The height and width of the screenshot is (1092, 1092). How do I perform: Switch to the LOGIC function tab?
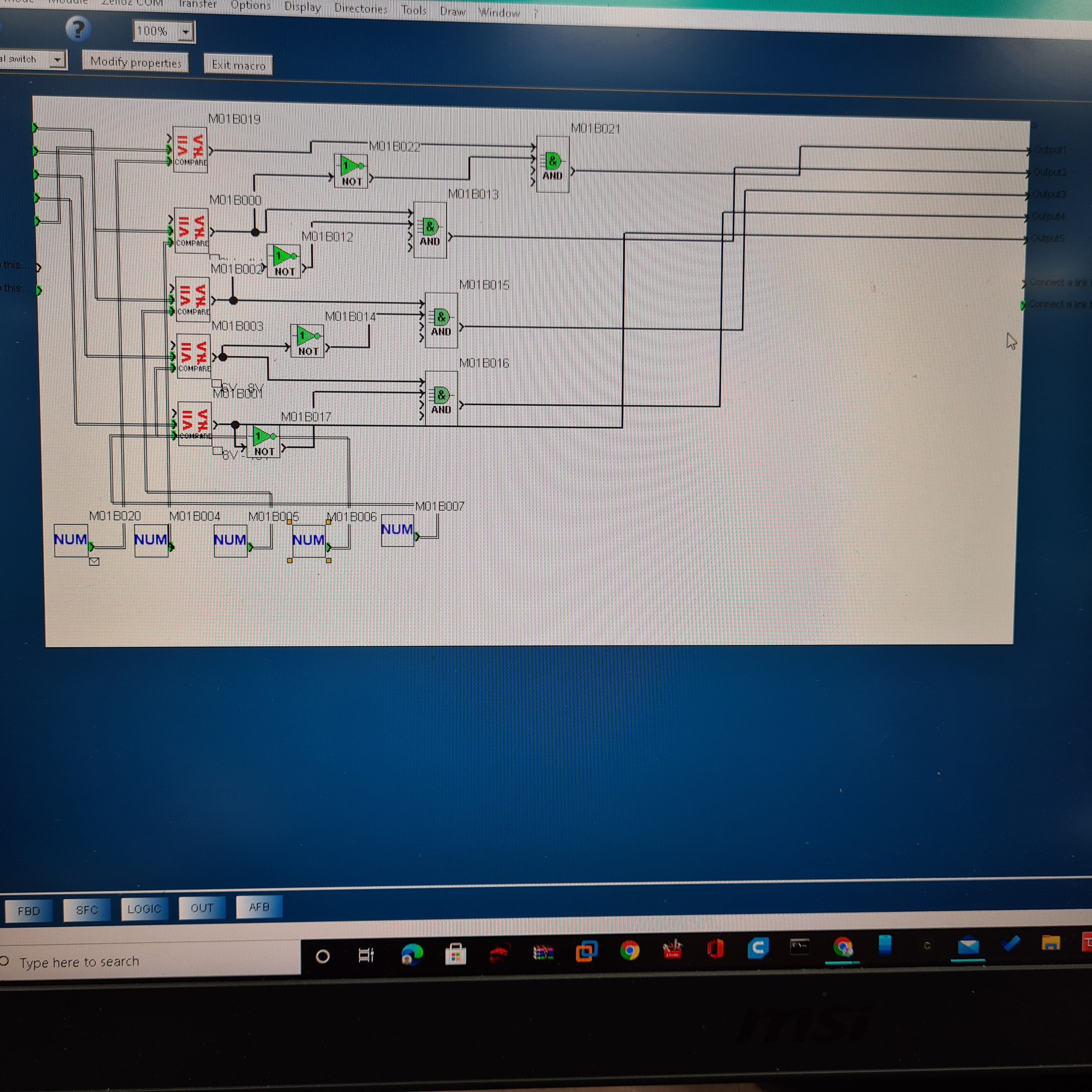tap(144, 908)
